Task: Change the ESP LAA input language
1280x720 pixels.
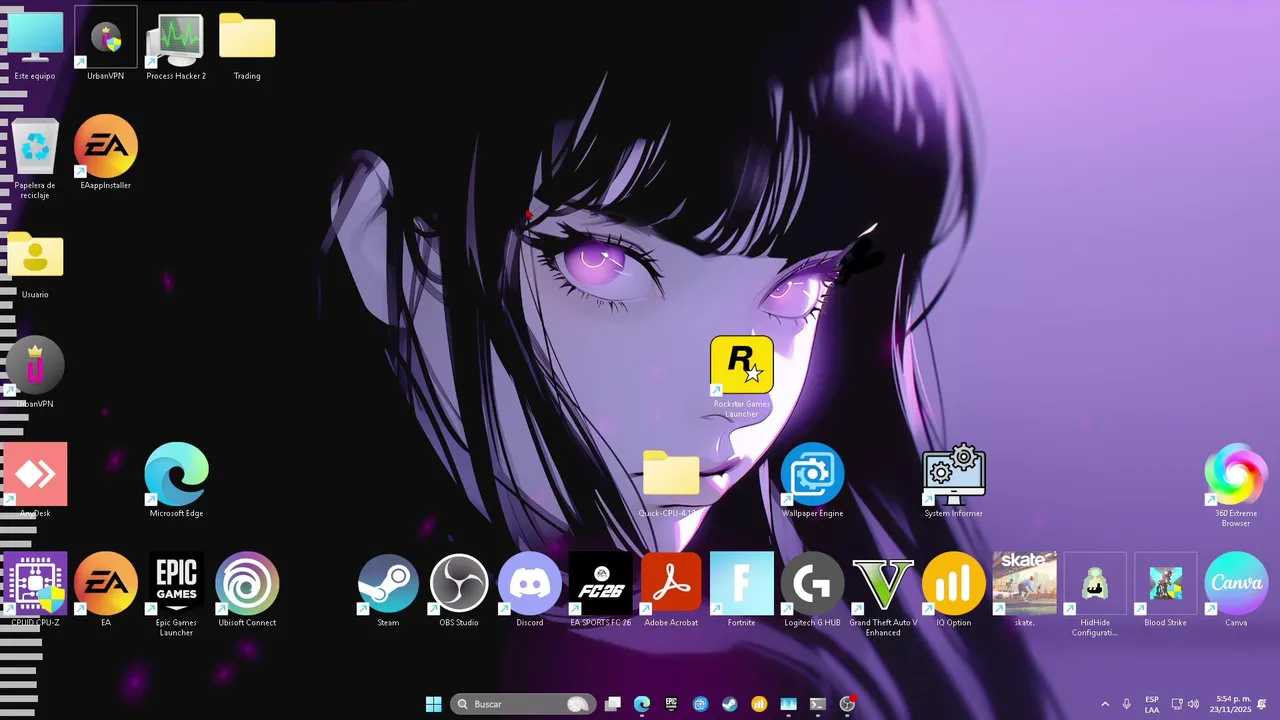Action: (x=1152, y=704)
